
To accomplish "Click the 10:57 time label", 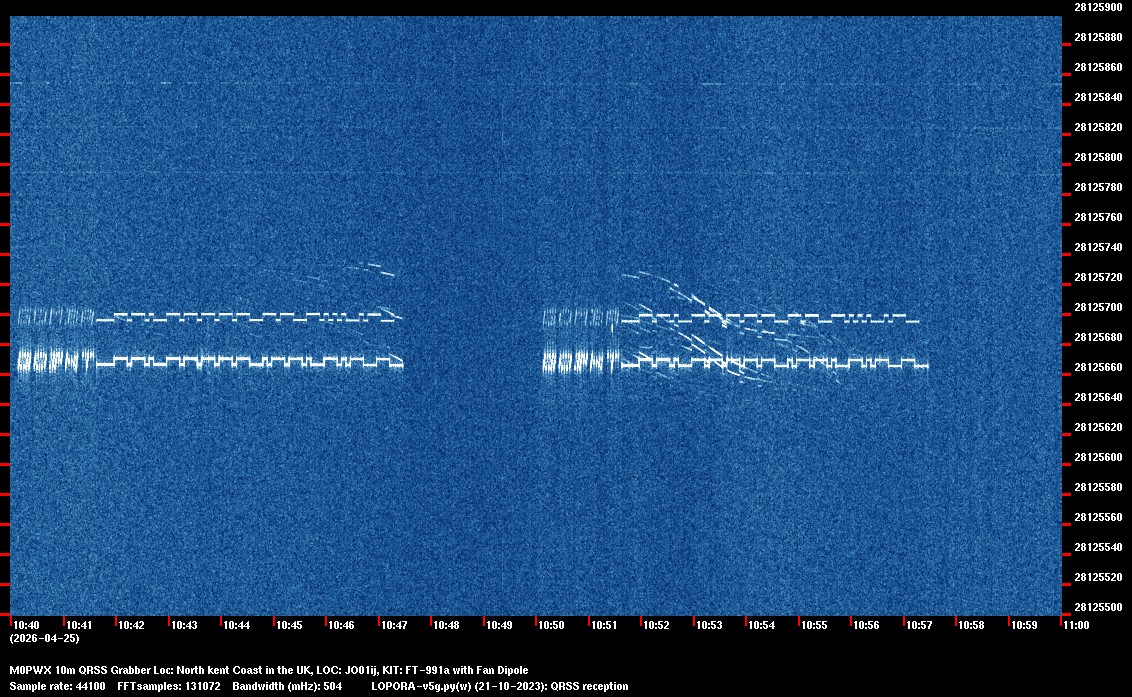I will [x=918, y=625].
